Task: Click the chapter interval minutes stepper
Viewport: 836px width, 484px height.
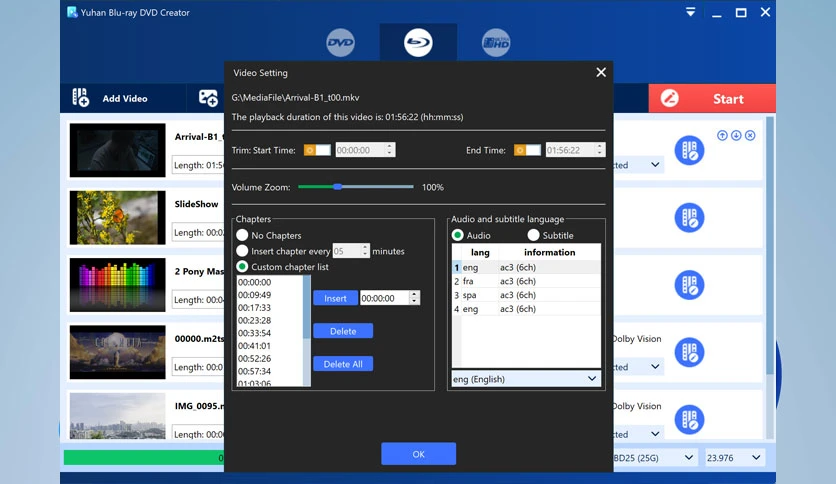Action: click(x=365, y=251)
